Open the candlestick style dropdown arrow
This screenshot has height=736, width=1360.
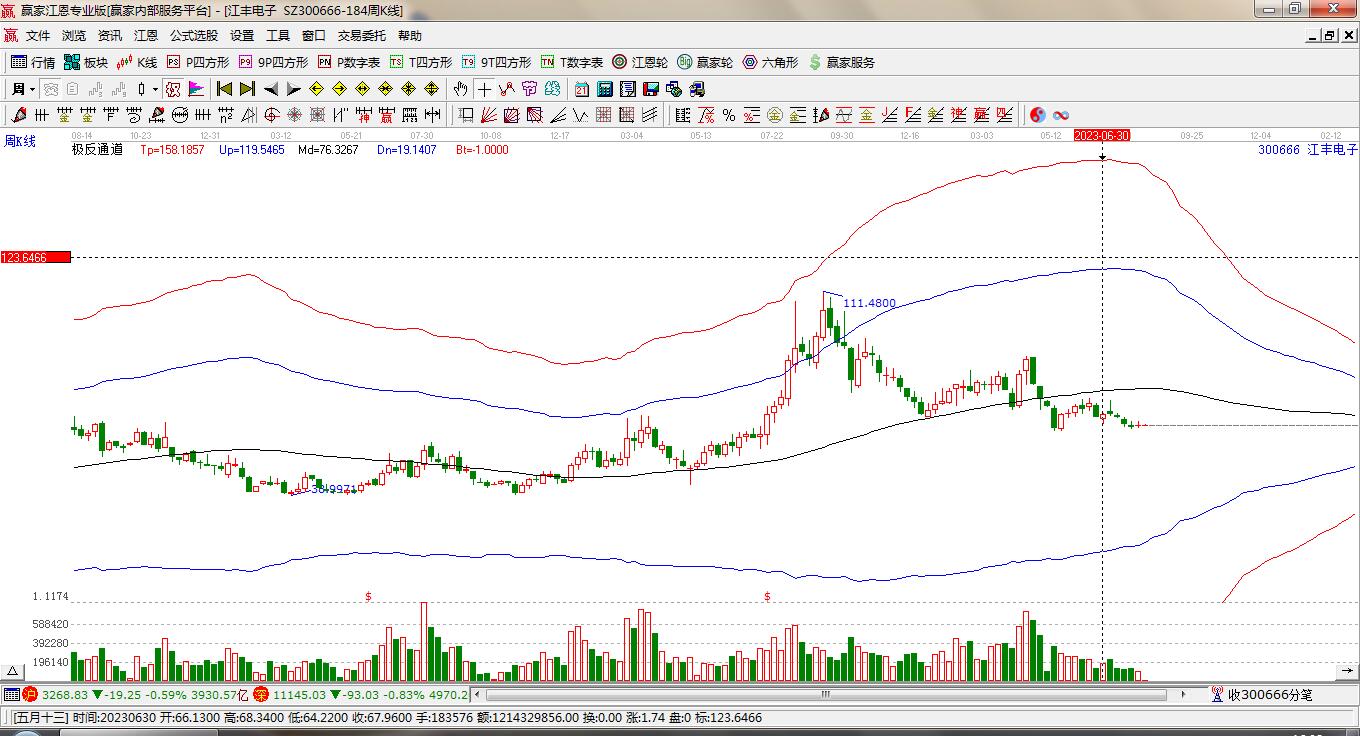click(x=155, y=89)
